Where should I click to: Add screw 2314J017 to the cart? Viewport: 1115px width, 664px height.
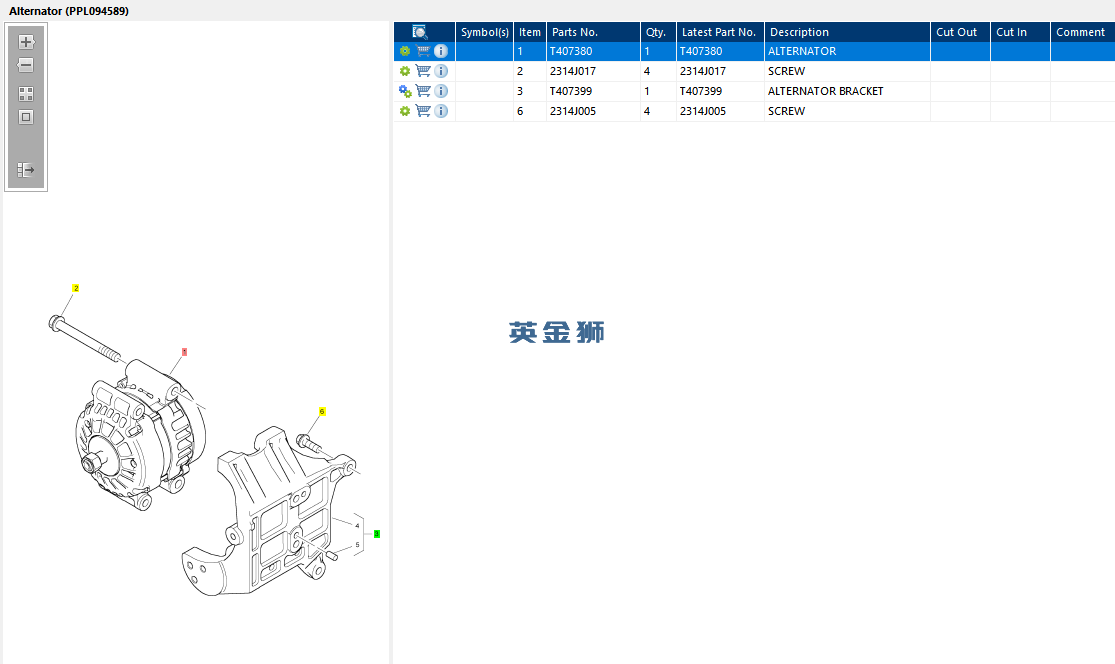(x=423, y=71)
